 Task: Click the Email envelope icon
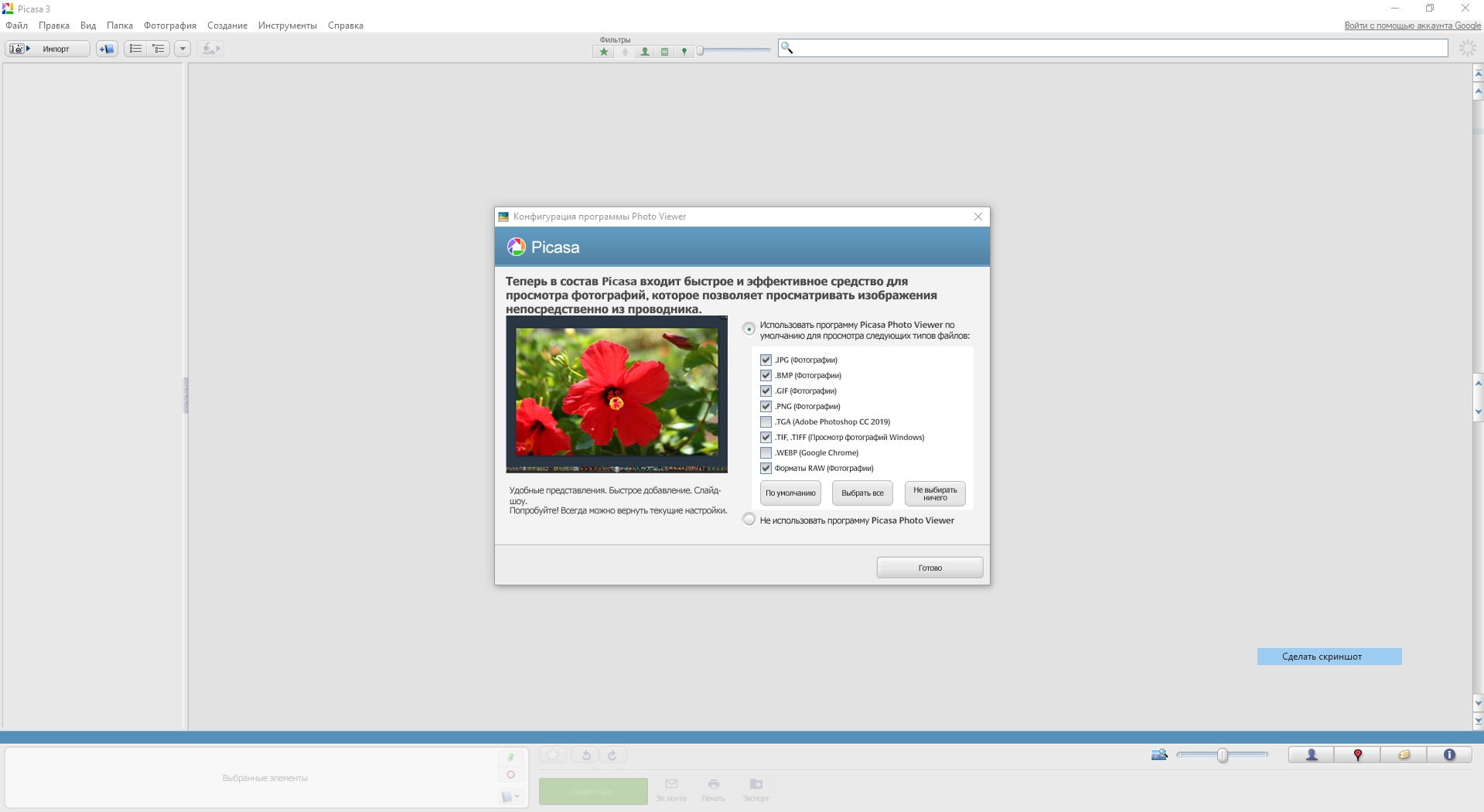point(671,784)
